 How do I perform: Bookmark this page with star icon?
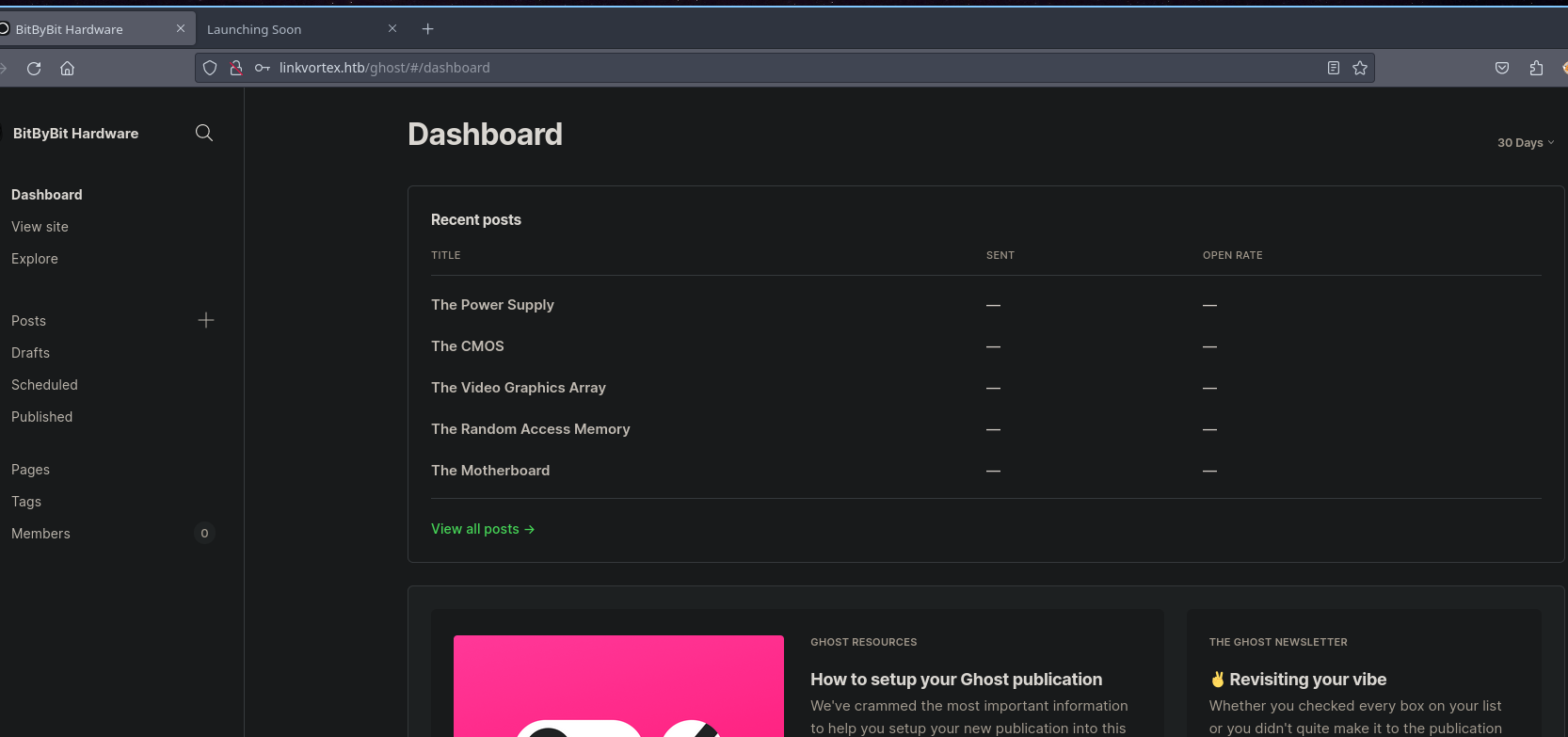pyautogui.click(x=1360, y=68)
